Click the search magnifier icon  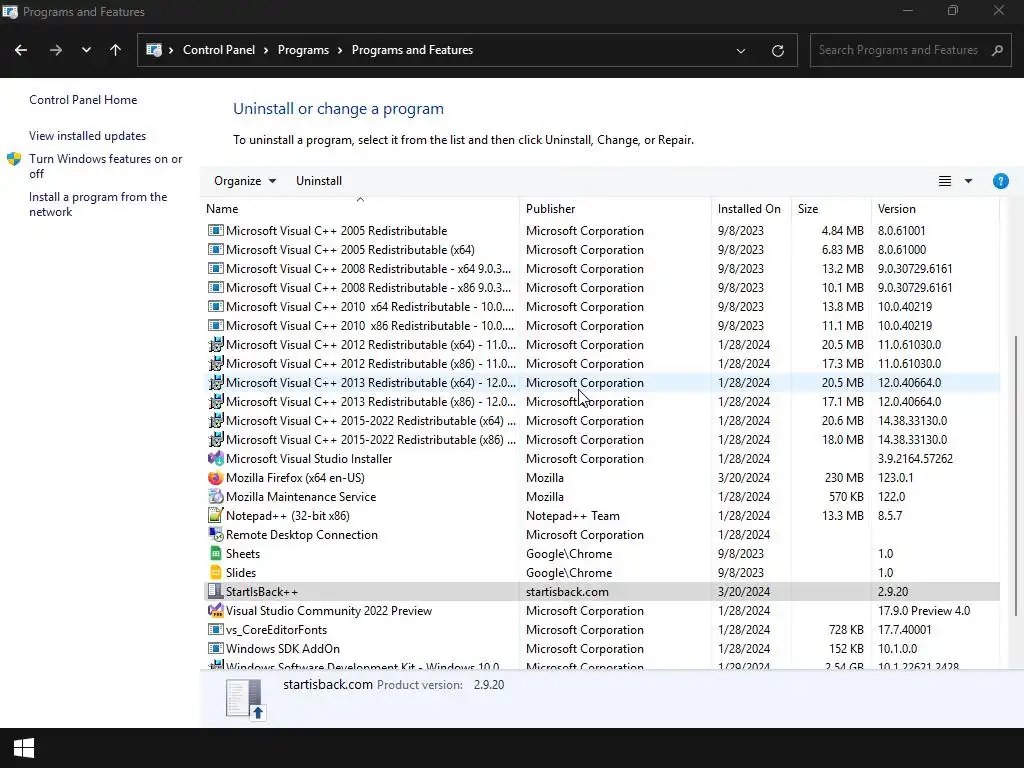click(997, 50)
